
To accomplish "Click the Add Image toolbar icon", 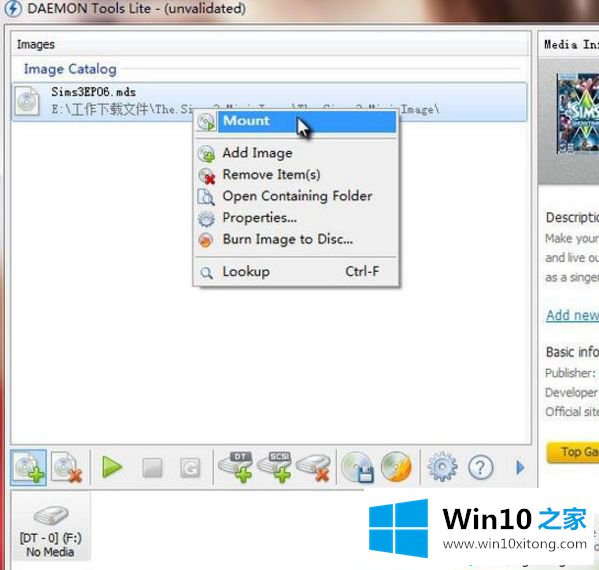I will [x=28, y=467].
